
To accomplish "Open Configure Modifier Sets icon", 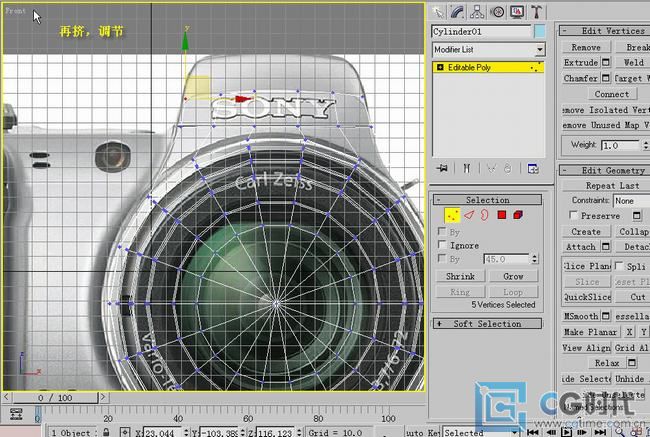I will (x=533, y=168).
